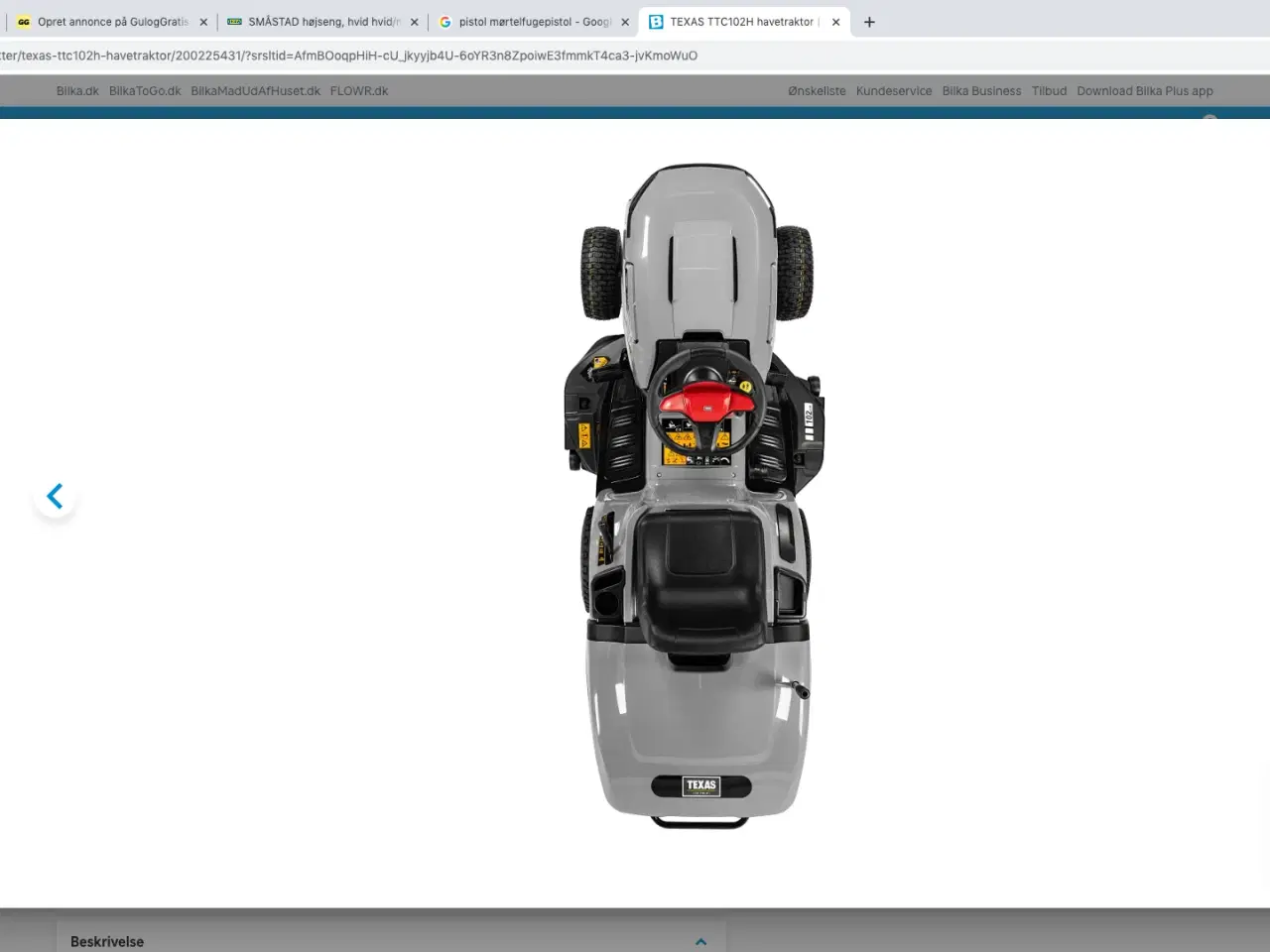Open the FLOWR.dk link
This screenshot has width=1270, height=952.
359,91
